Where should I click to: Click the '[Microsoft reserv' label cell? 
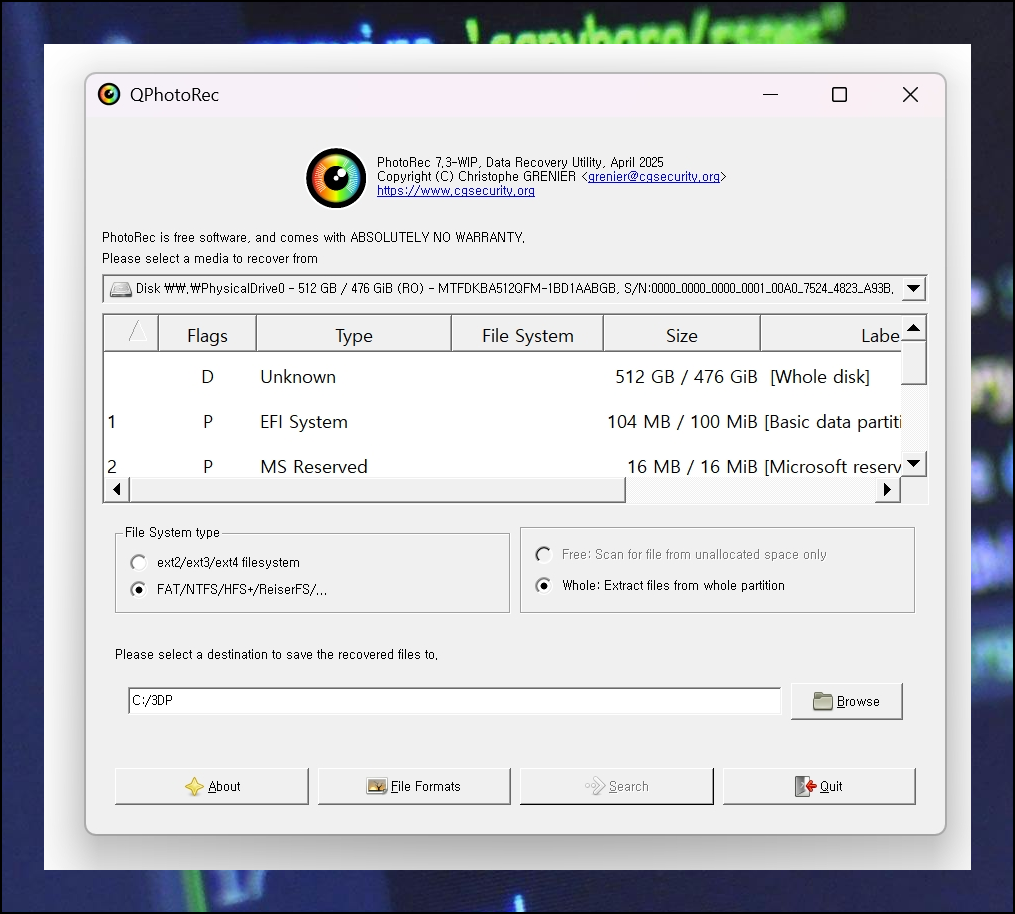click(832, 467)
